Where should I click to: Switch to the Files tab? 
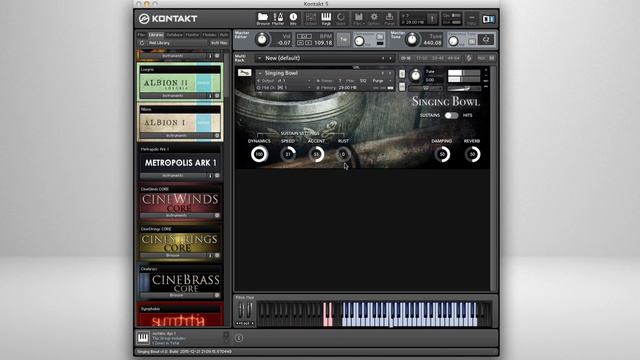click(x=142, y=35)
